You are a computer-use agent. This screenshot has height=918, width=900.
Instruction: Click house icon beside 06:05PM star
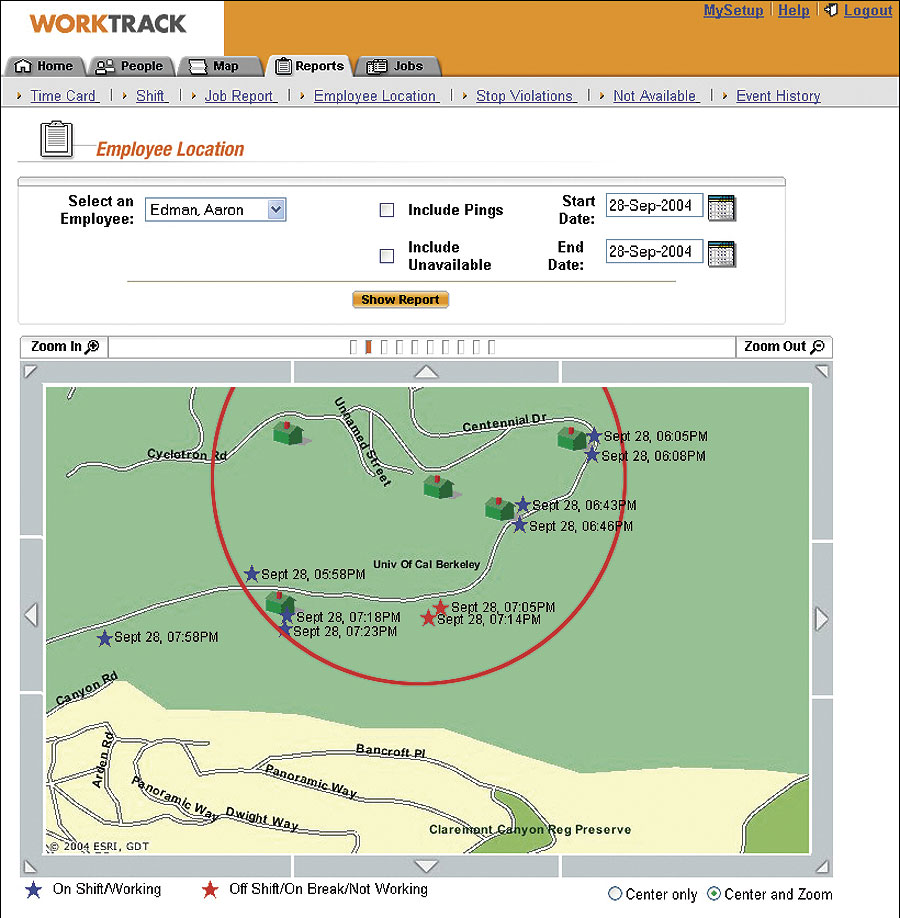tap(572, 438)
